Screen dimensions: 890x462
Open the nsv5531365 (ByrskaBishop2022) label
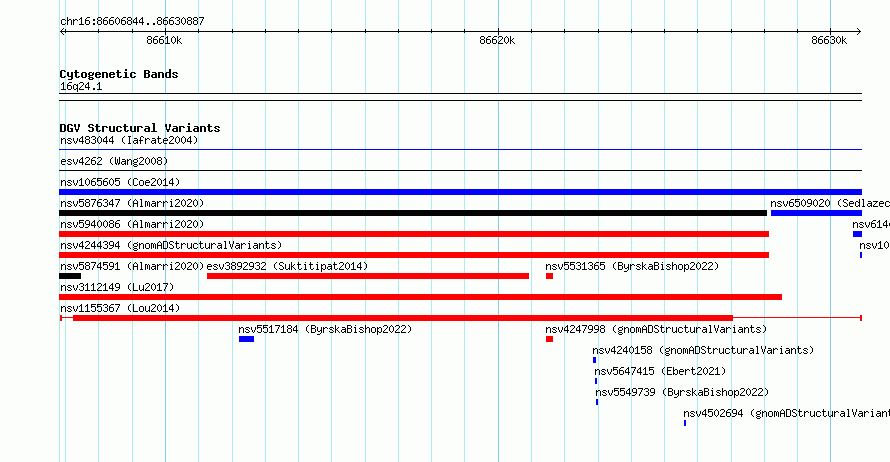pyautogui.click(x=632, y=266)
